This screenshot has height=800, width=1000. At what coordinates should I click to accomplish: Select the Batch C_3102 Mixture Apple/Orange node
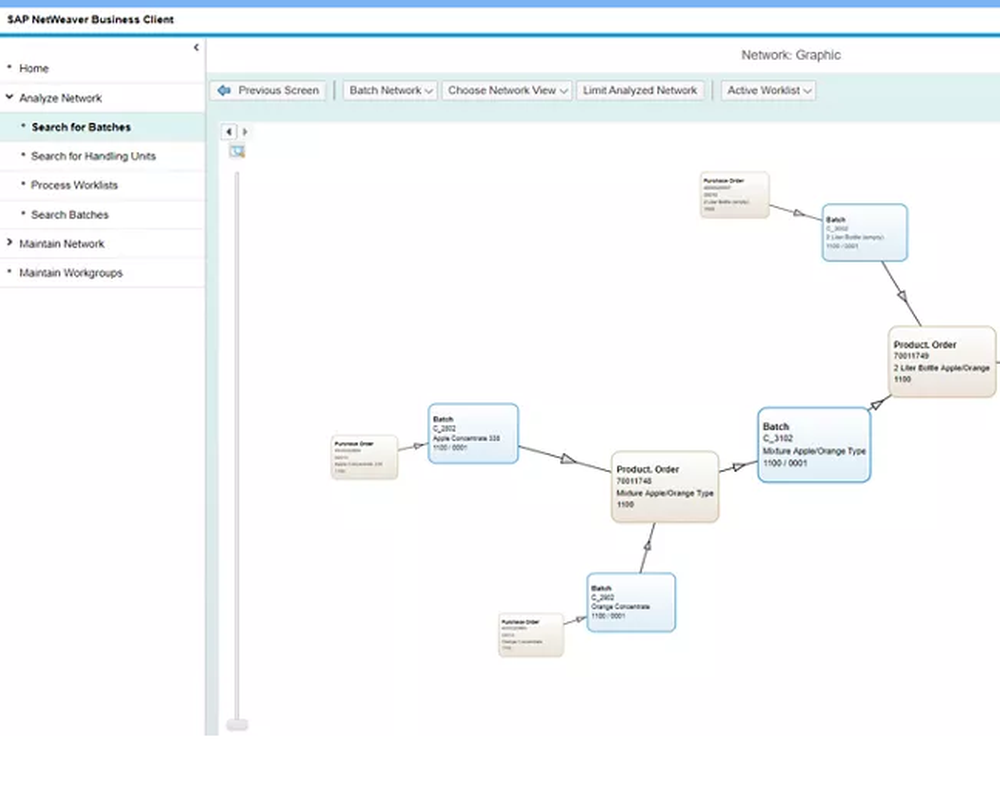point(814,443)
